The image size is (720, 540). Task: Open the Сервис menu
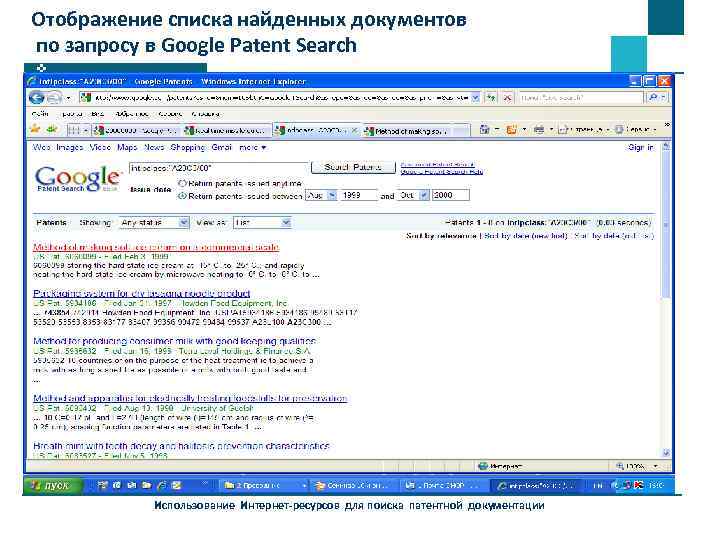pyautogui.click(x=170, y=114)
